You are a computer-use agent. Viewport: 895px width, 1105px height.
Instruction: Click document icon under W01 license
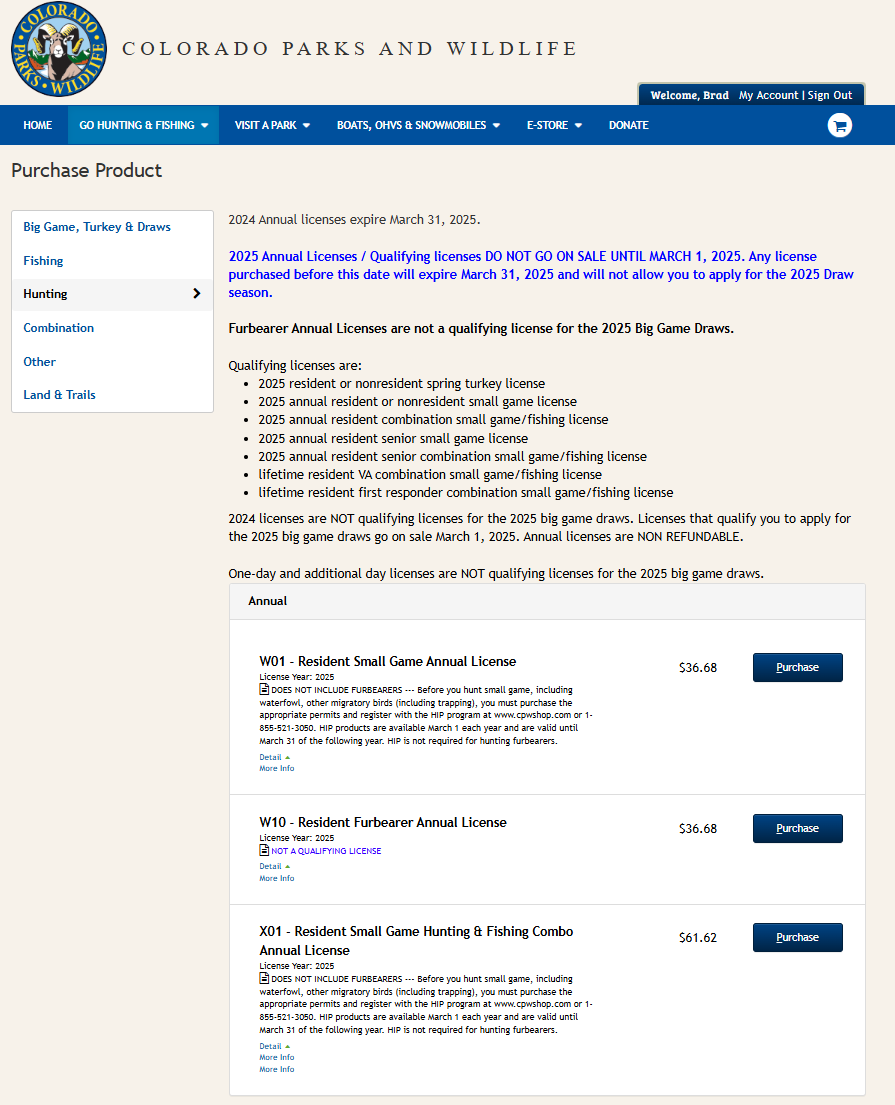click(x=264, y=689)
